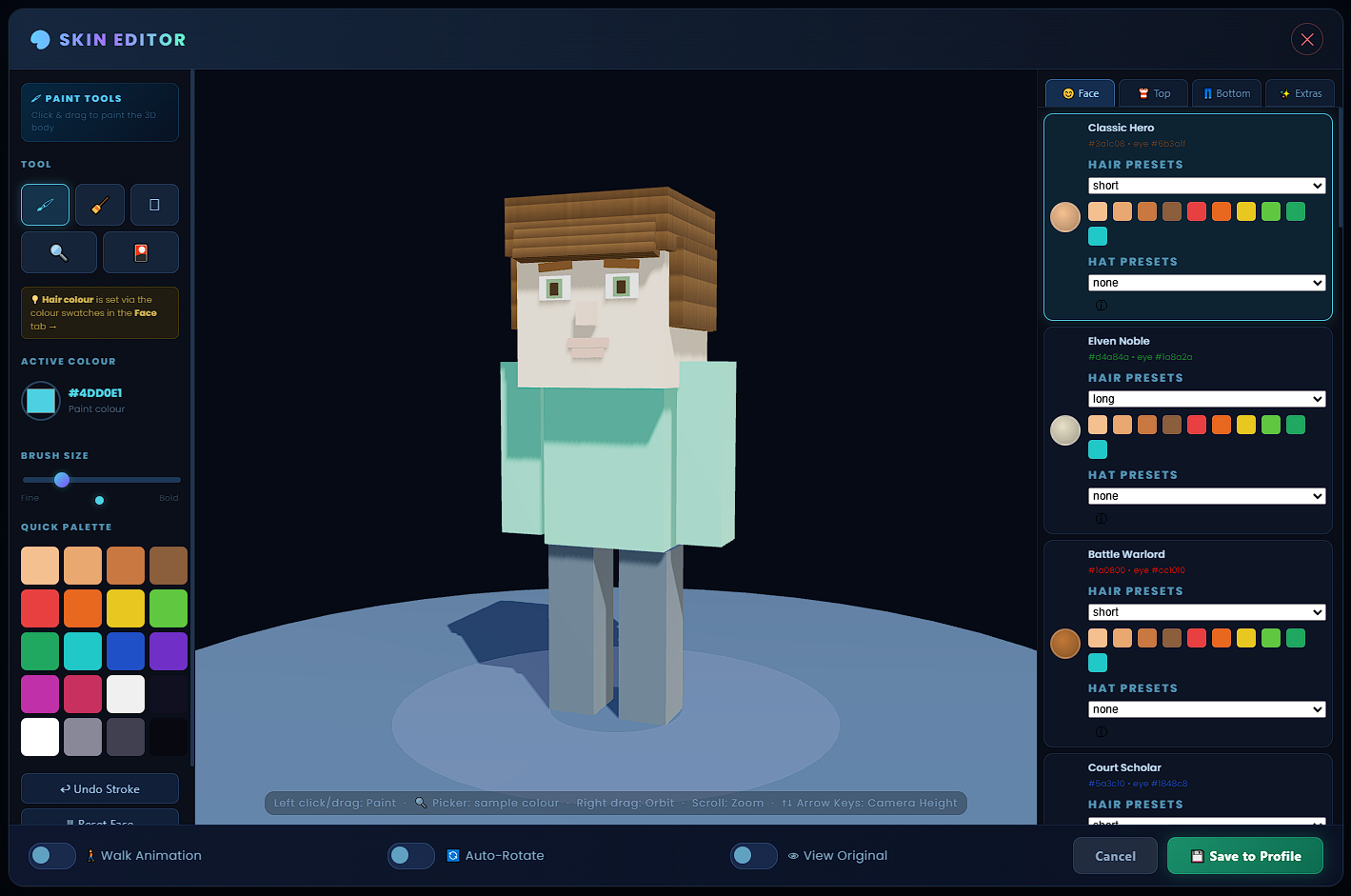Pick cyan in the Quick Palette

(83, 651)
